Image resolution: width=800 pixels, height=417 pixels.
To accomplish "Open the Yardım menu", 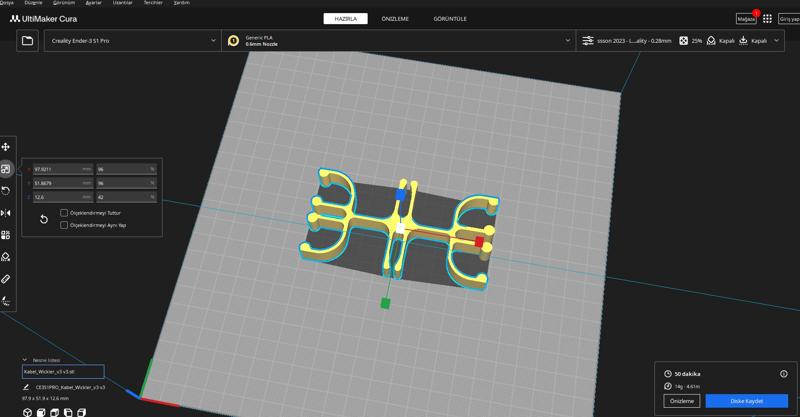I will coord(182,3).
